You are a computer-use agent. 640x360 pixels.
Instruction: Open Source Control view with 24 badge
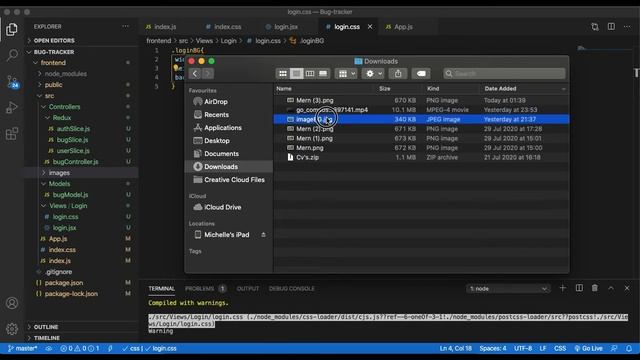(12, 82)
